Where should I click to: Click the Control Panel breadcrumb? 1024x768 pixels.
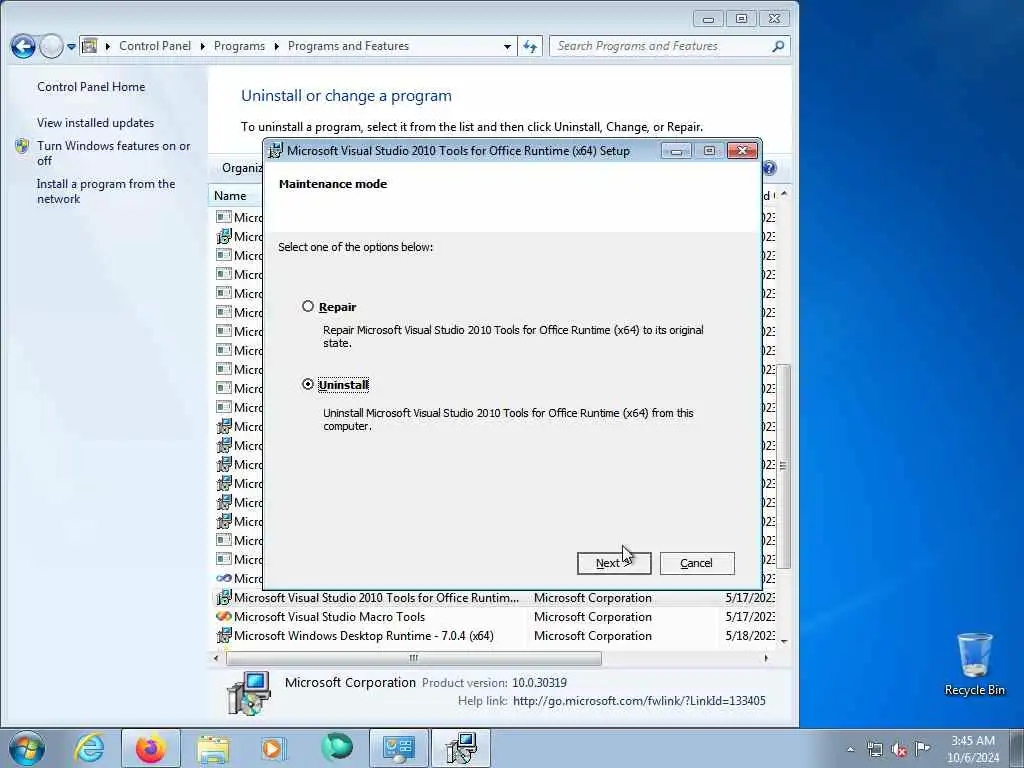pyautogui.click(x=155, y=46)
